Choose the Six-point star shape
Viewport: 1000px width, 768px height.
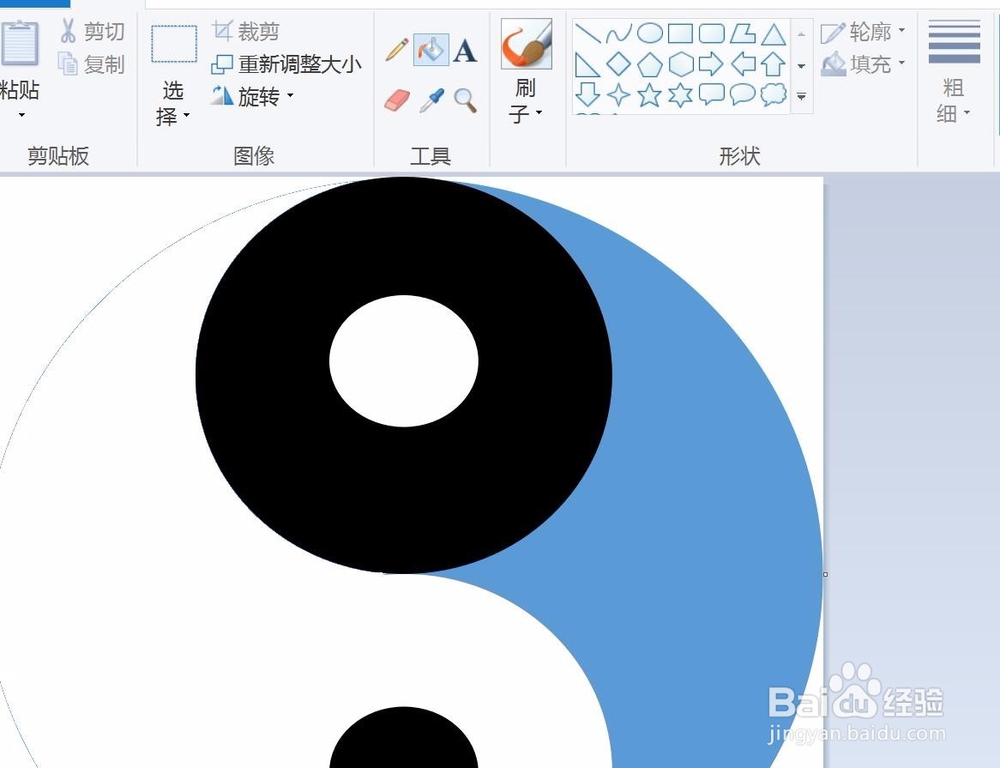click(680, 95)
